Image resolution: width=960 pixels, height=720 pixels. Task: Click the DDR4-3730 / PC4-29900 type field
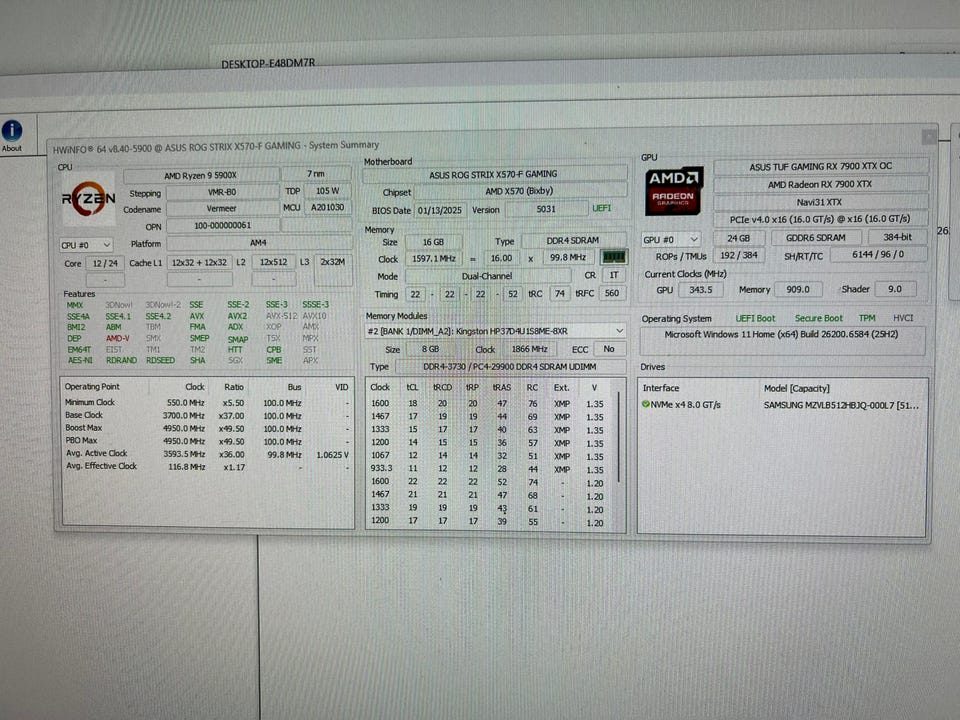click(x=510, y=367)
